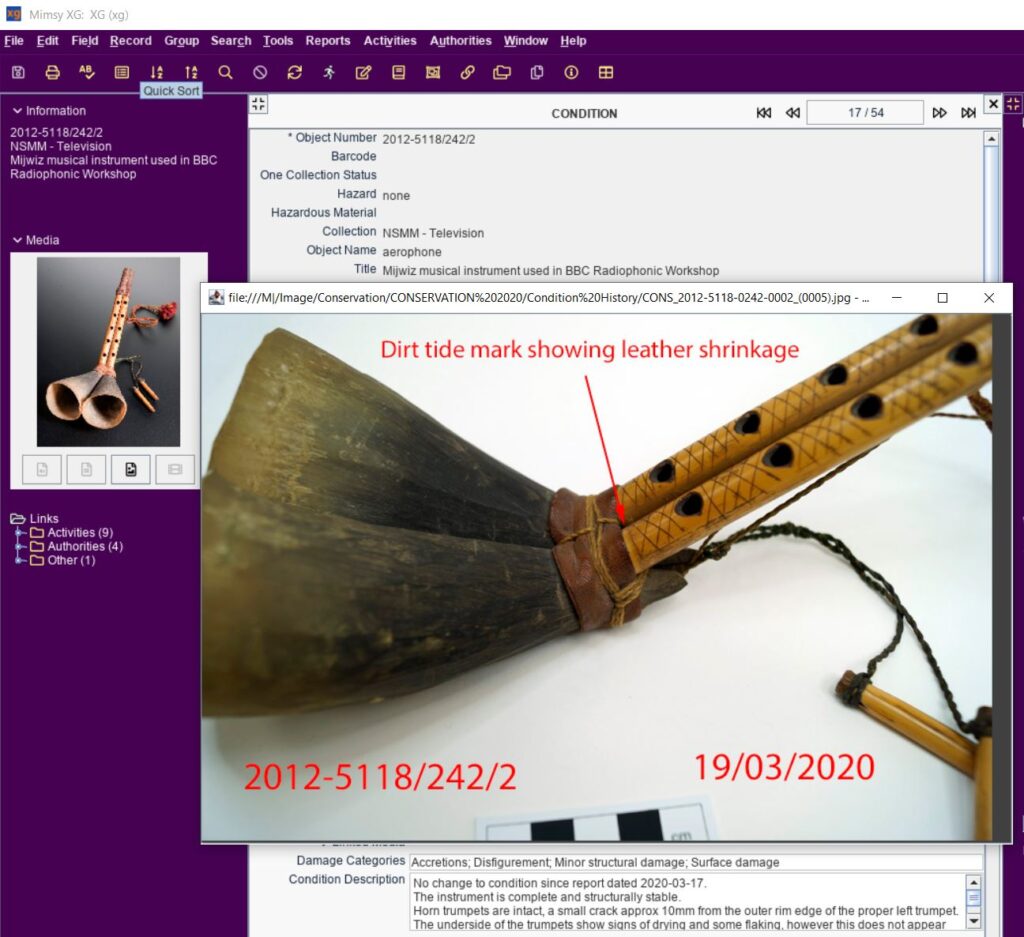Expand the Authorities (4) links folder

pos(21,546)
